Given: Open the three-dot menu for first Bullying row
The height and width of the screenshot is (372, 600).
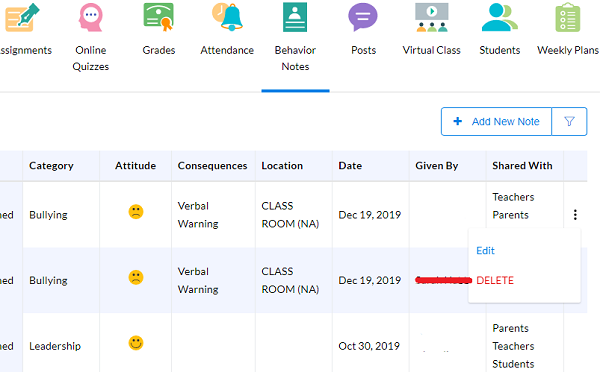Looking at the screenshot, I should pyautogui.click(x=575, y=215).
